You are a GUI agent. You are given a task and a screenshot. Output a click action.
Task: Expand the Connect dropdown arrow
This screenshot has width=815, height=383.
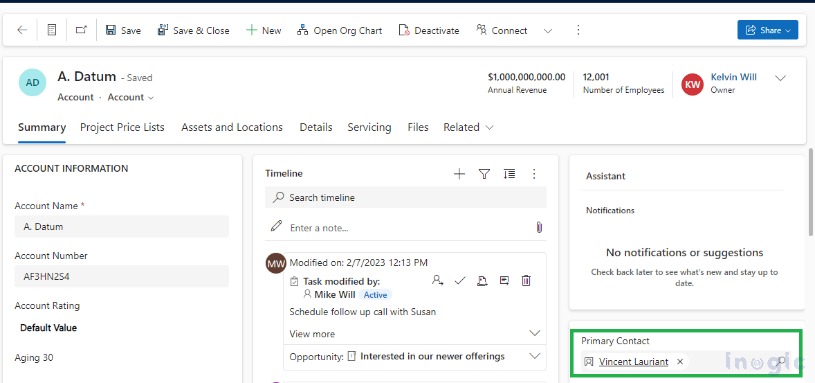pyautogui.click(x=547, y=31)
